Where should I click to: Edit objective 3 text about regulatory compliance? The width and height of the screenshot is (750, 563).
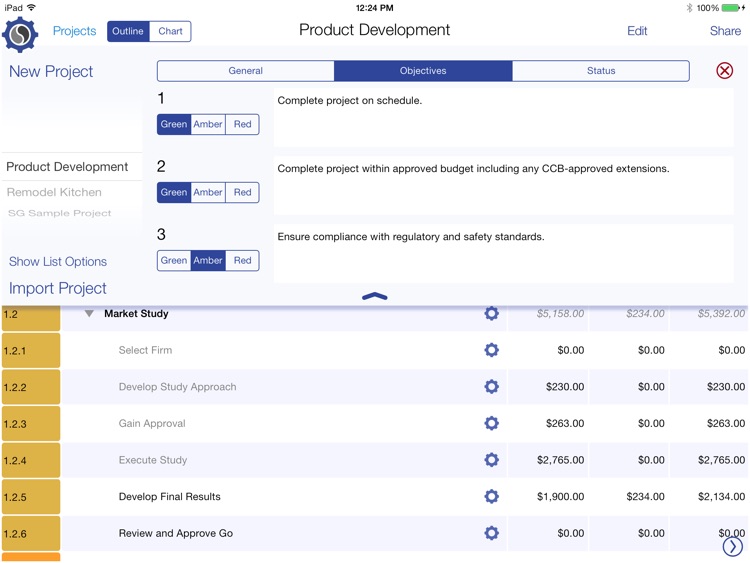pyautogui.click(x=503, y=254)
